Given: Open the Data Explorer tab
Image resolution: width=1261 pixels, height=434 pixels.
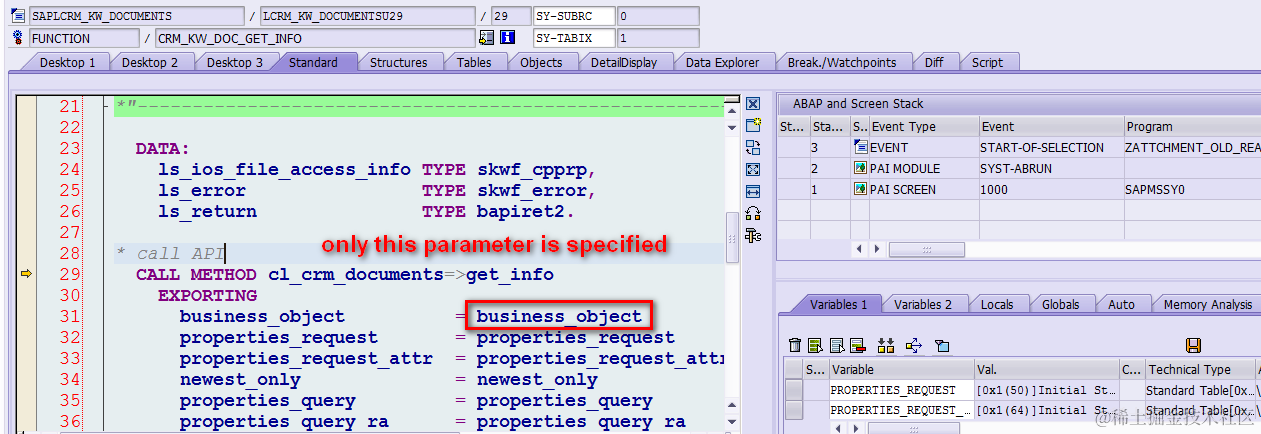Looking at the screenshot, I should [722, 62].
